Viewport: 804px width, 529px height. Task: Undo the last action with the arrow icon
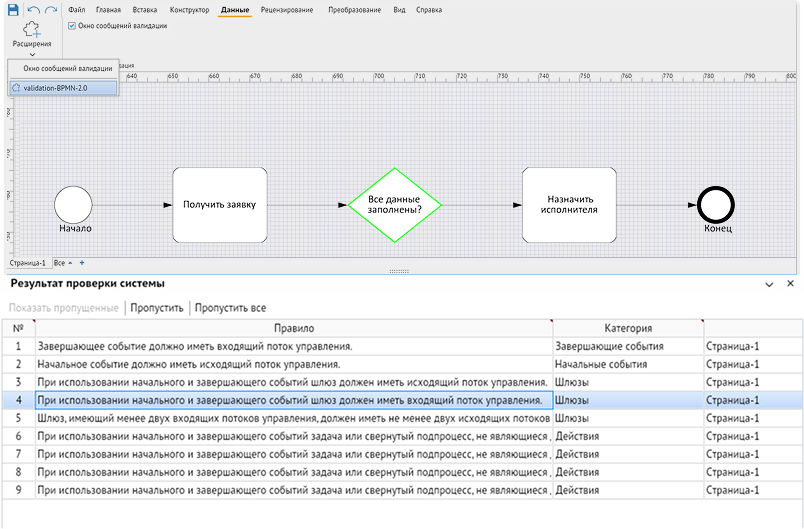[34, 10]
